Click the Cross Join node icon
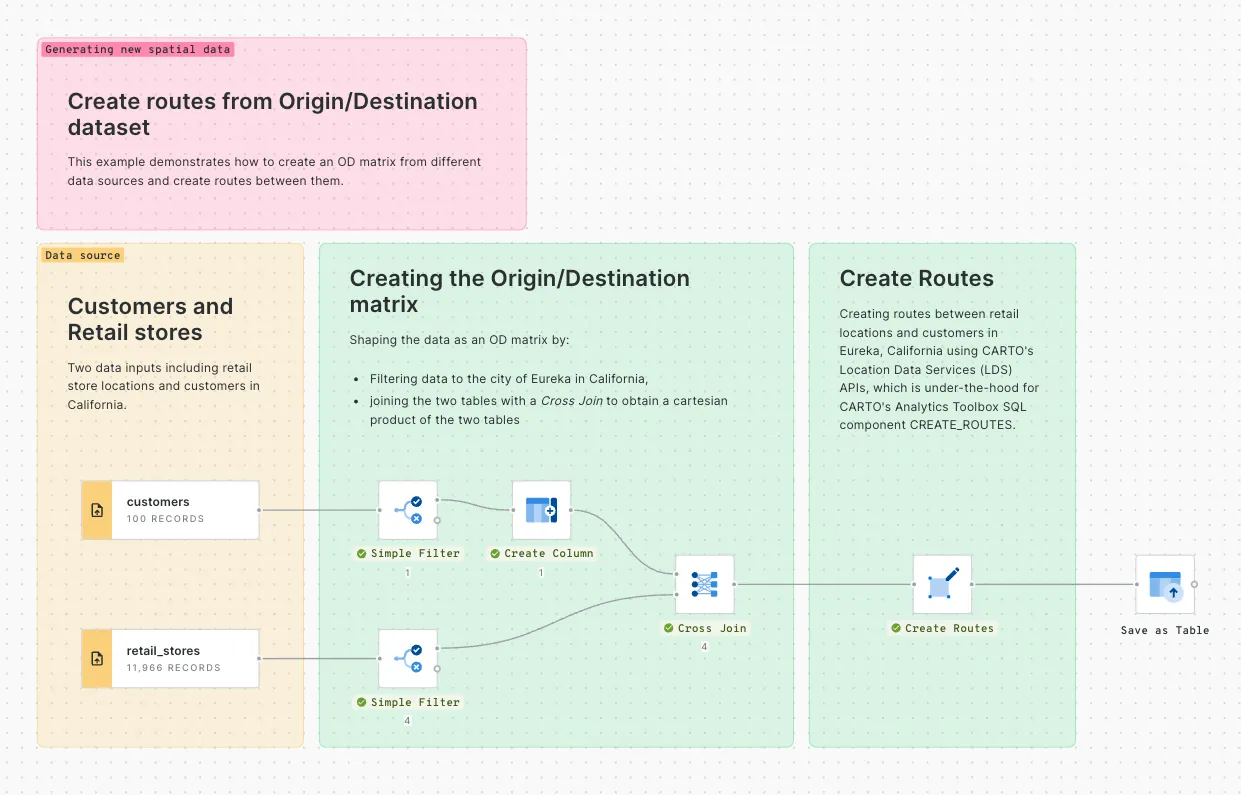 [704, 583]
